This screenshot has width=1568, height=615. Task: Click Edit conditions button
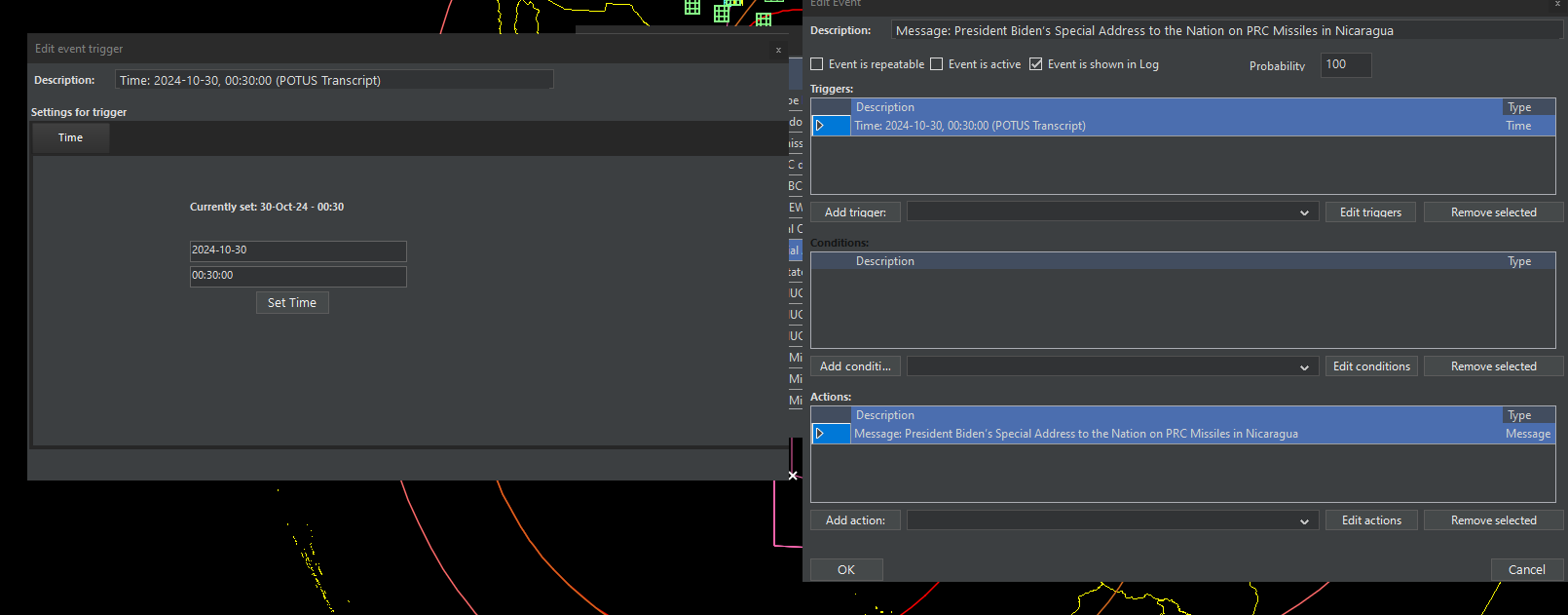click(1370, 366)
